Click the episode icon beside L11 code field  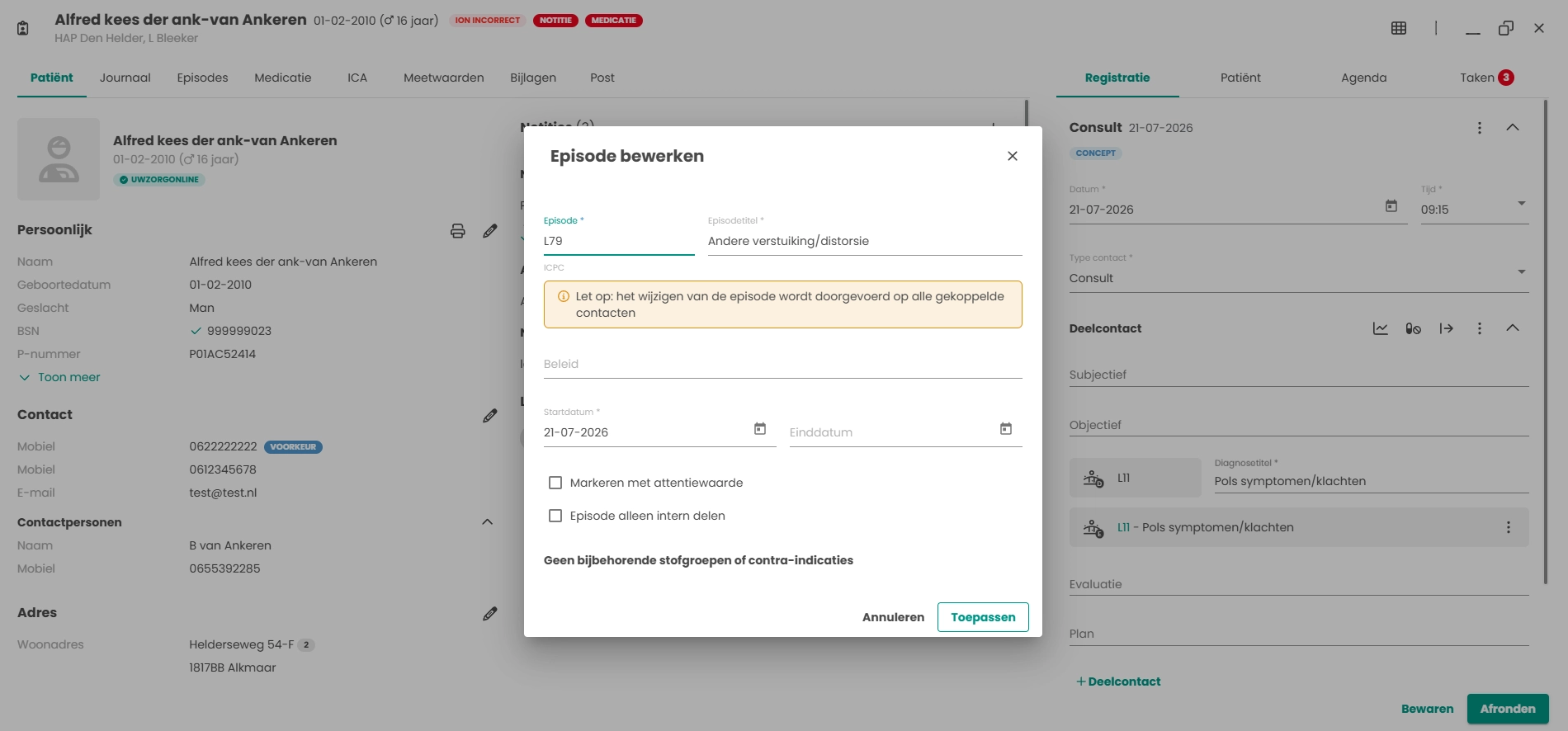pos(1093,479)
